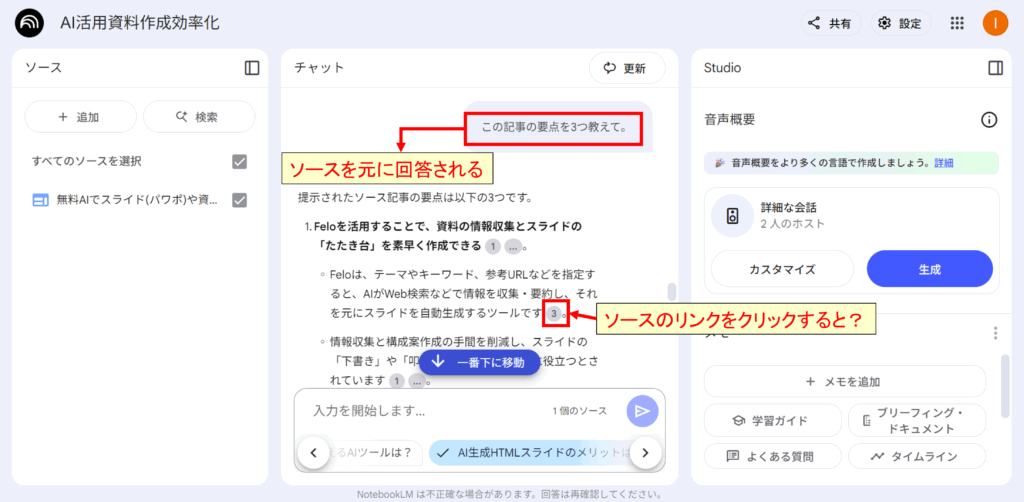Click the refresh chat button
Screen dimensions: 1024x502
click(x=627, y=68)
